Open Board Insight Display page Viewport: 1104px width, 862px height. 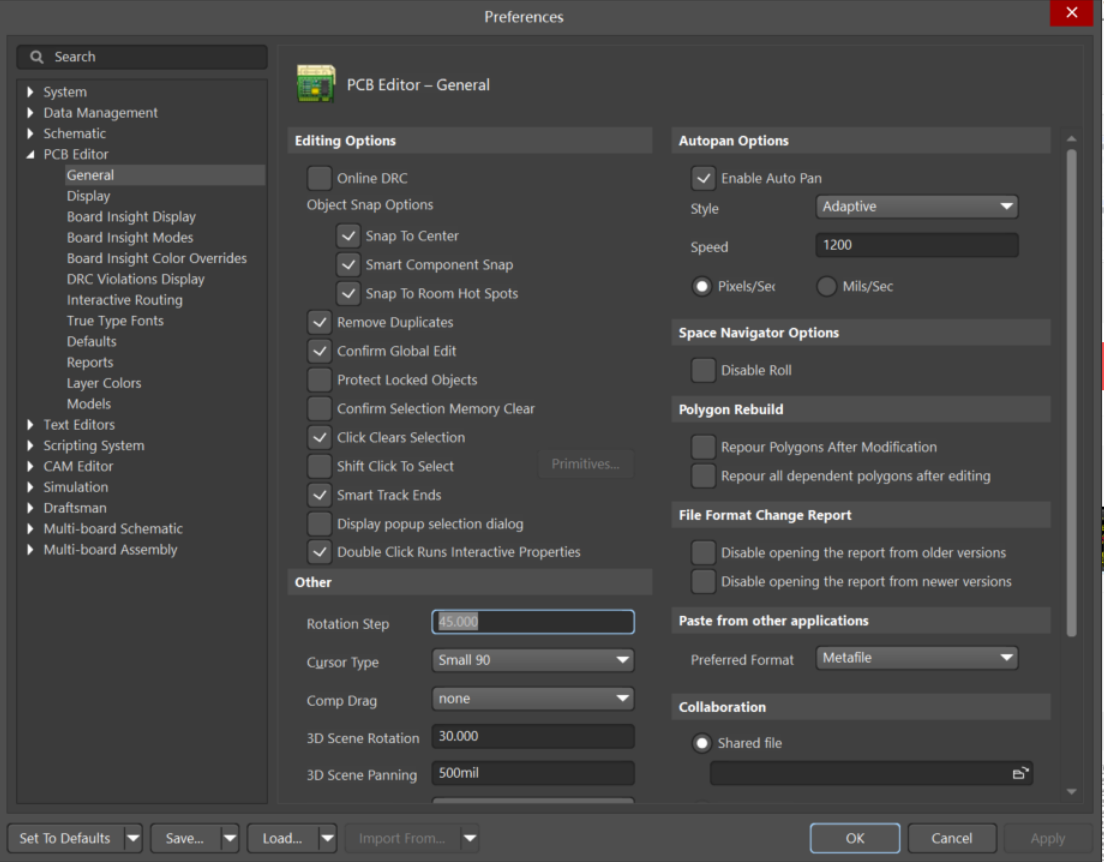coord(131,217)
